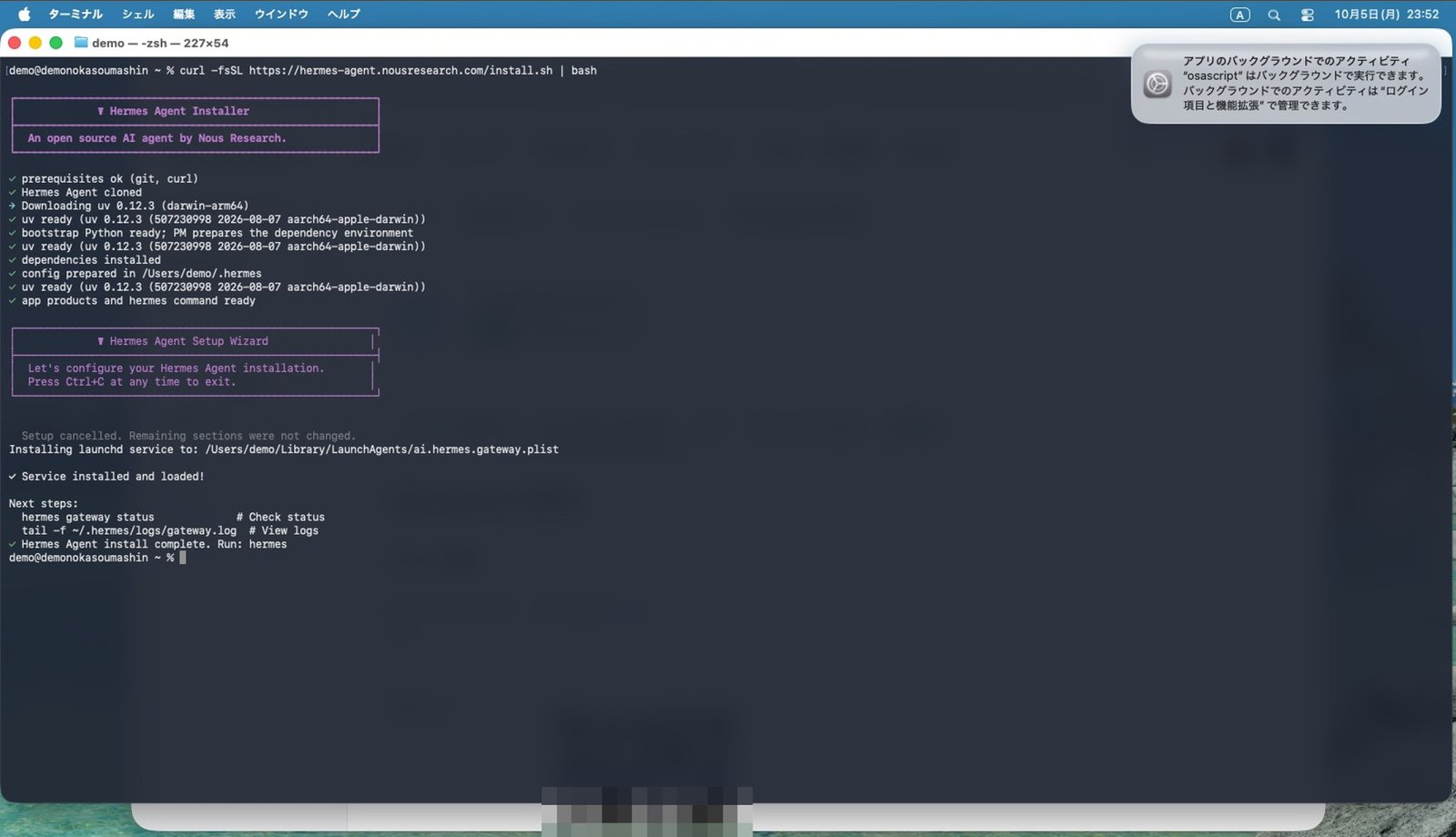Open the Apple menu
The width and height of the screenshot is (1456, 837).
(25, 14)
